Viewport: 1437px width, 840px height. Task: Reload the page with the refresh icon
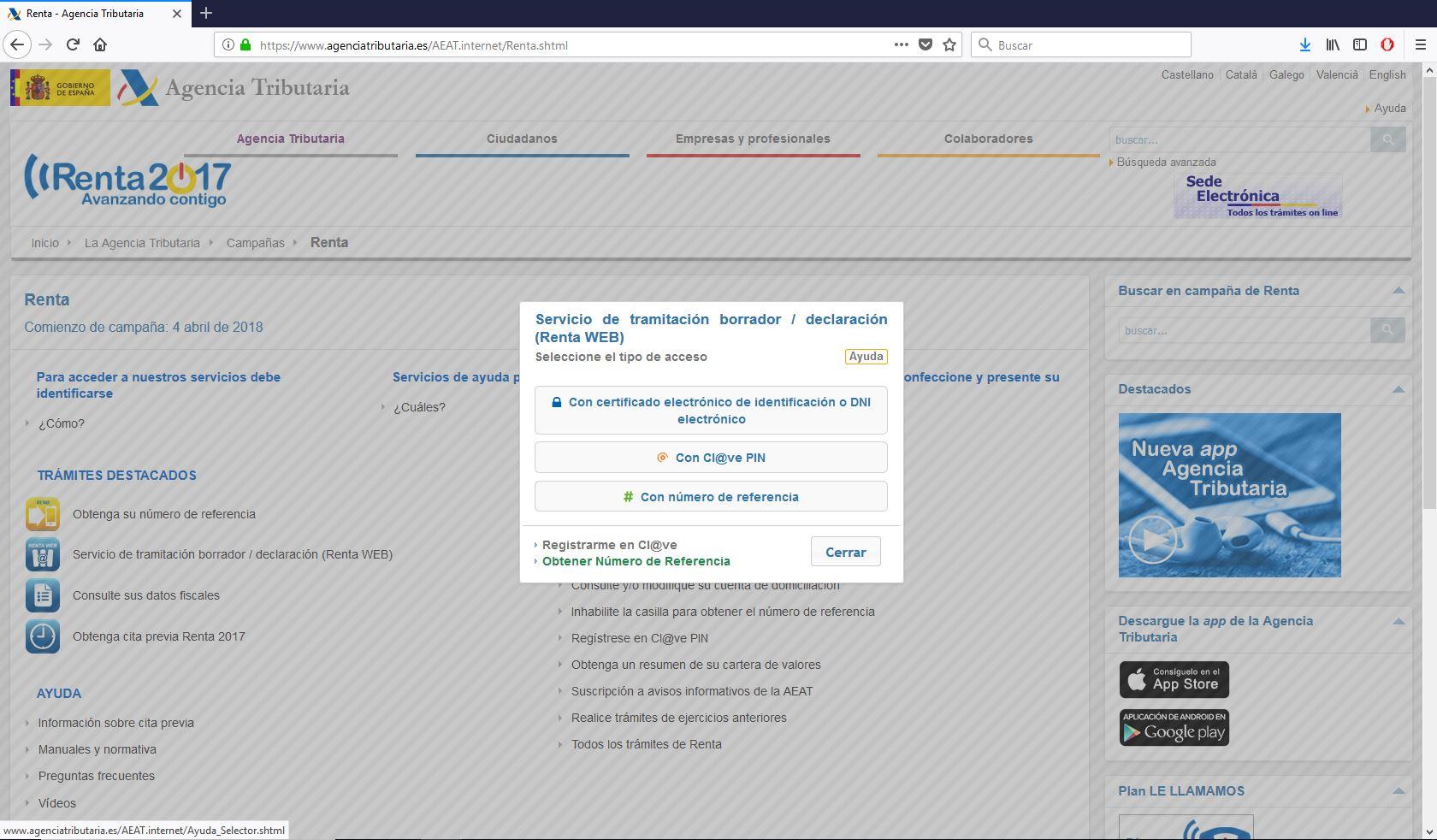pos(73,44)
